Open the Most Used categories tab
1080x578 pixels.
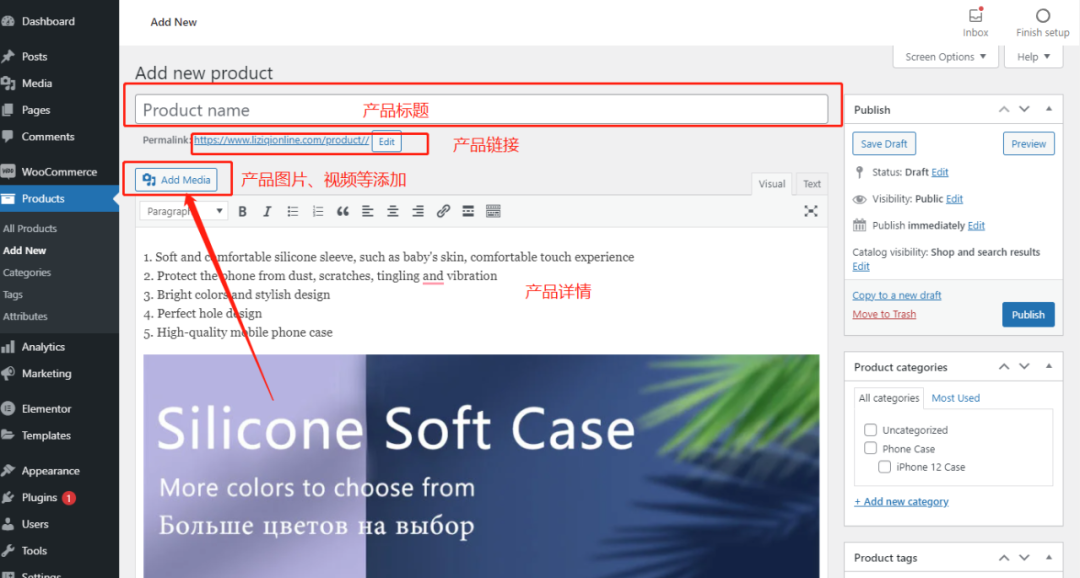[955, 398]
